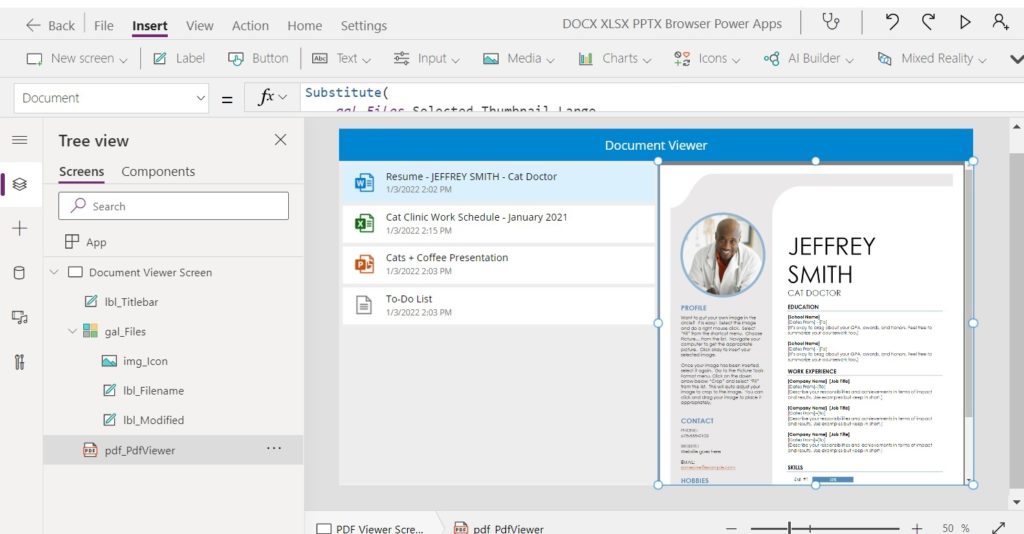Open the Data cylinder icon in the sidebar

pos(20,273)
